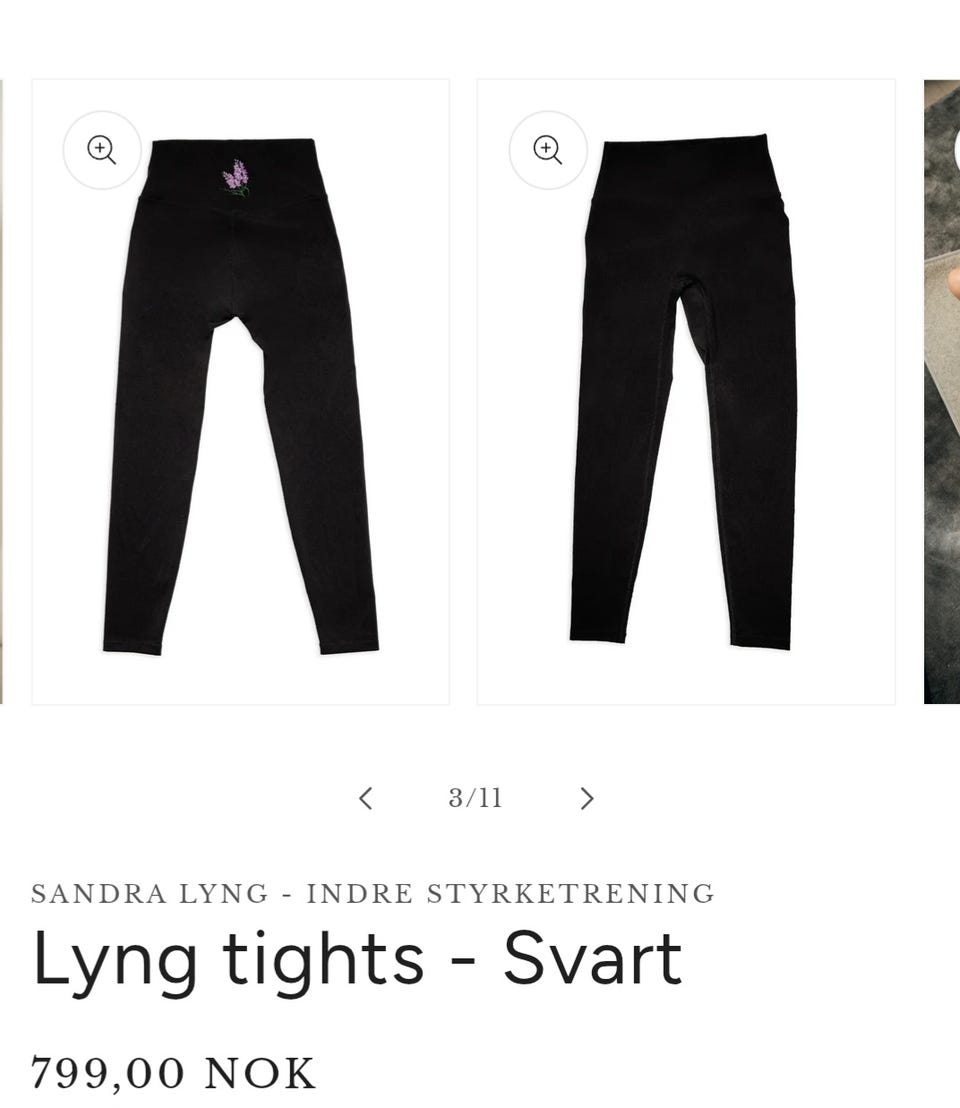
Task: Open the back-view tights photo with flower
Action: [x=240, y=392]
